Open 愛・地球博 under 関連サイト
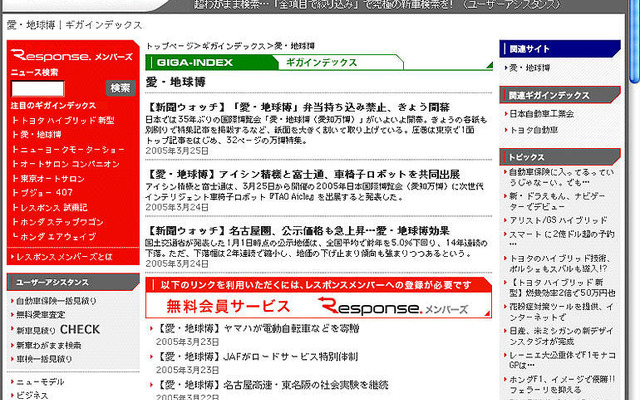Image resolution: width=640 pixels, height=400 pixels. [529, 68]
